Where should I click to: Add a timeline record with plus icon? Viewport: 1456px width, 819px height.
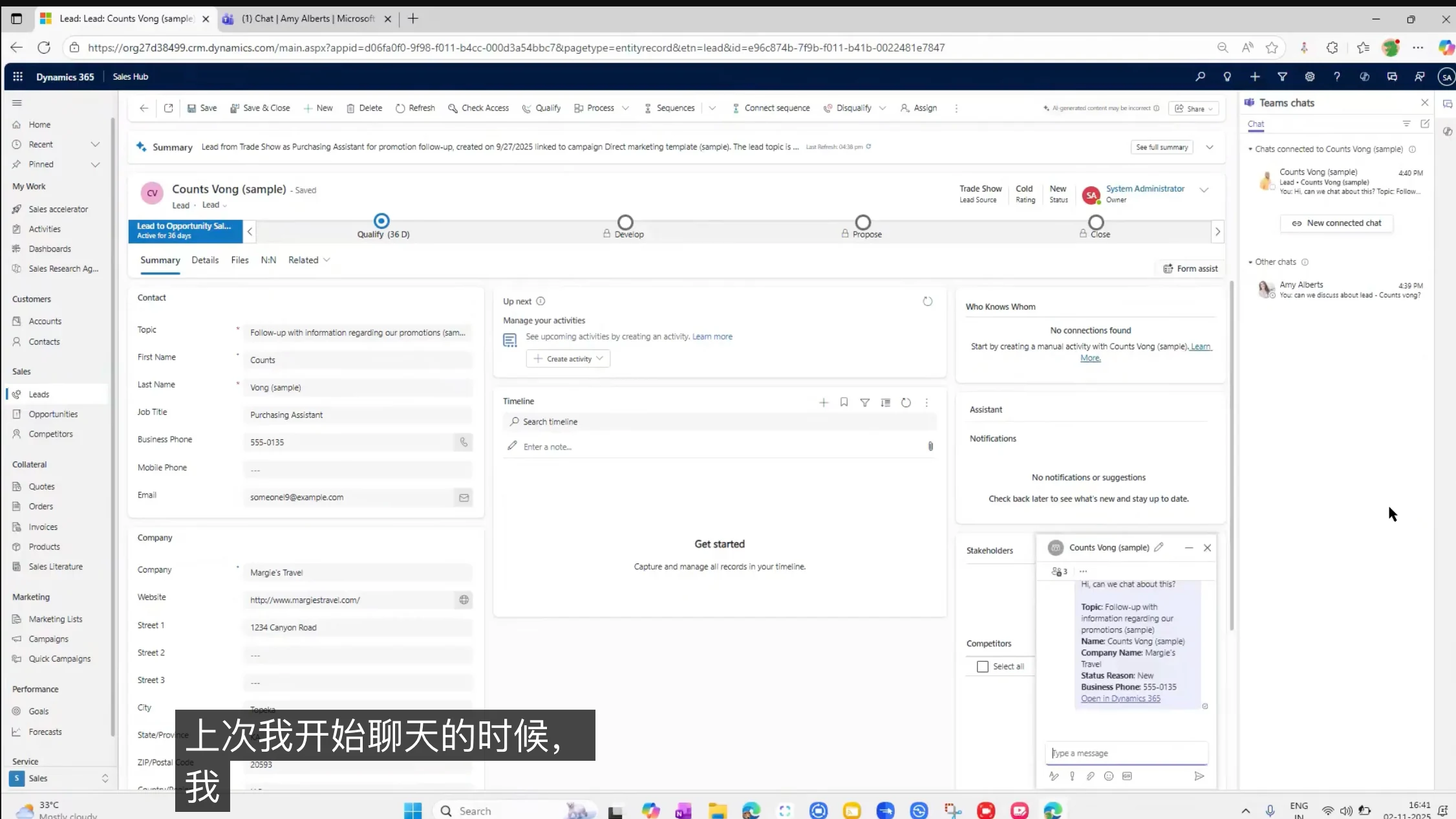tap(824, 402)
